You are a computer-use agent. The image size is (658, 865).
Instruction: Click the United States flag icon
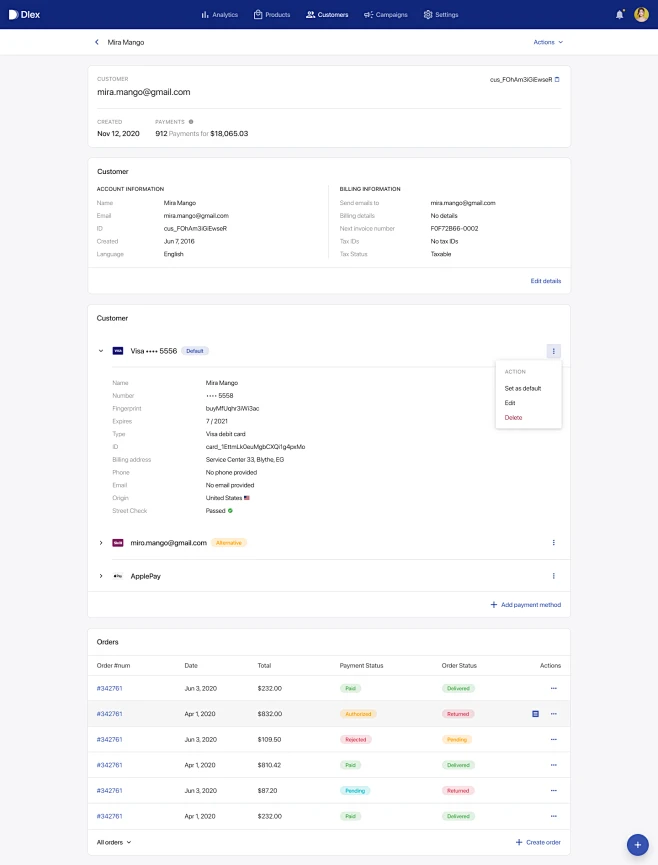click(247, 498)
